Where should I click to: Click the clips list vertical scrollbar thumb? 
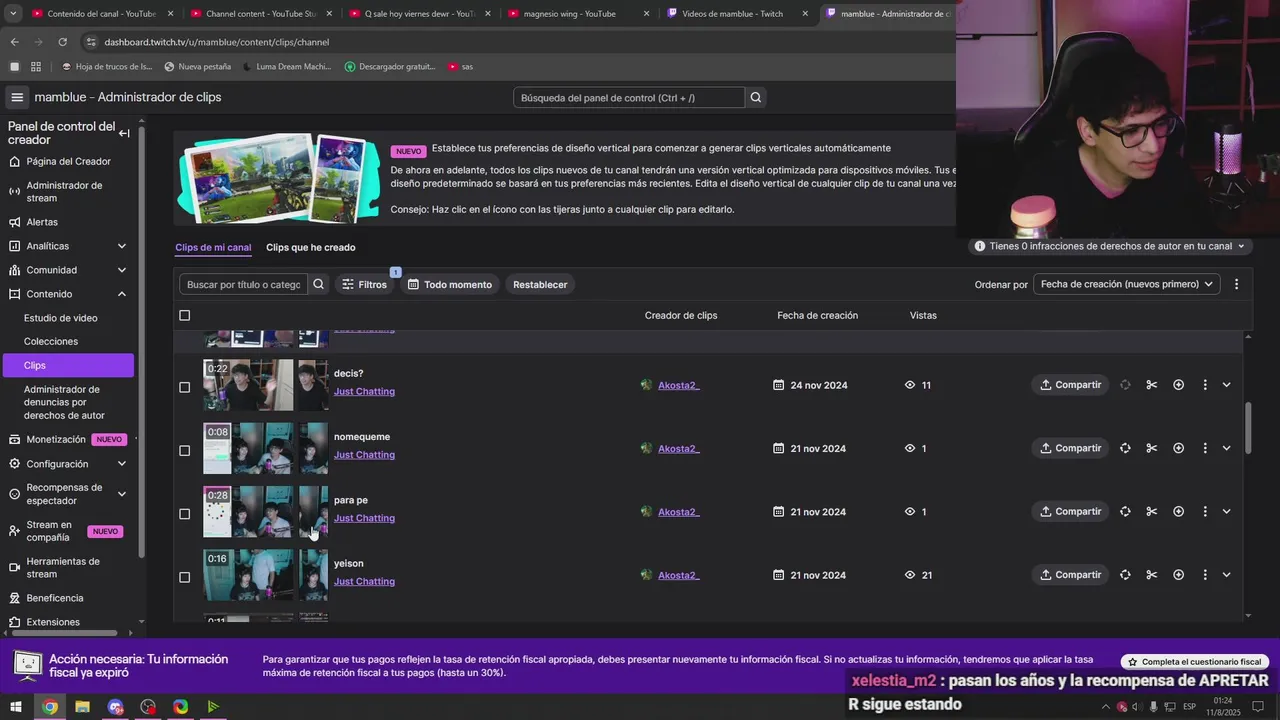pyautogui.click(x=1247, y=428)
